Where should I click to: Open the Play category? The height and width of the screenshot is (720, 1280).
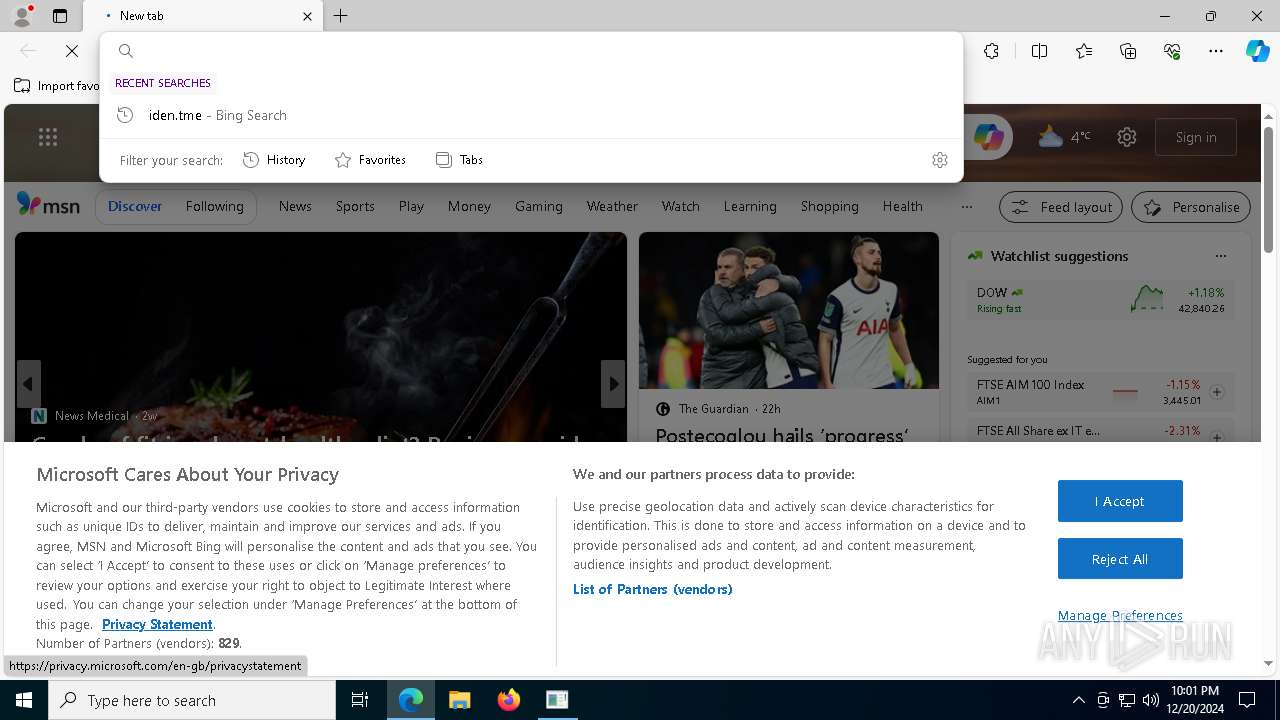tap(411, 206)
